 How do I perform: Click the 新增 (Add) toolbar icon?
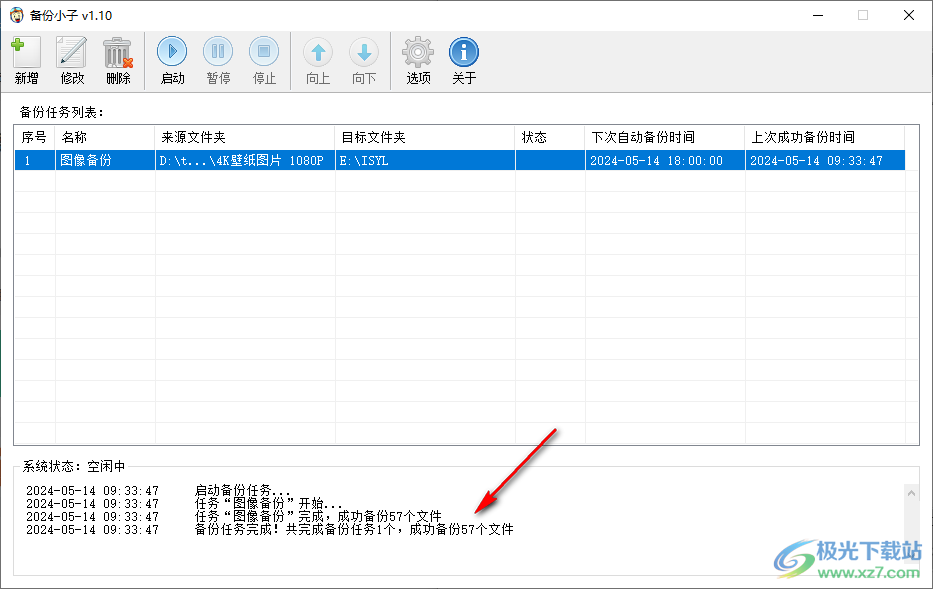tap(26, 52)
